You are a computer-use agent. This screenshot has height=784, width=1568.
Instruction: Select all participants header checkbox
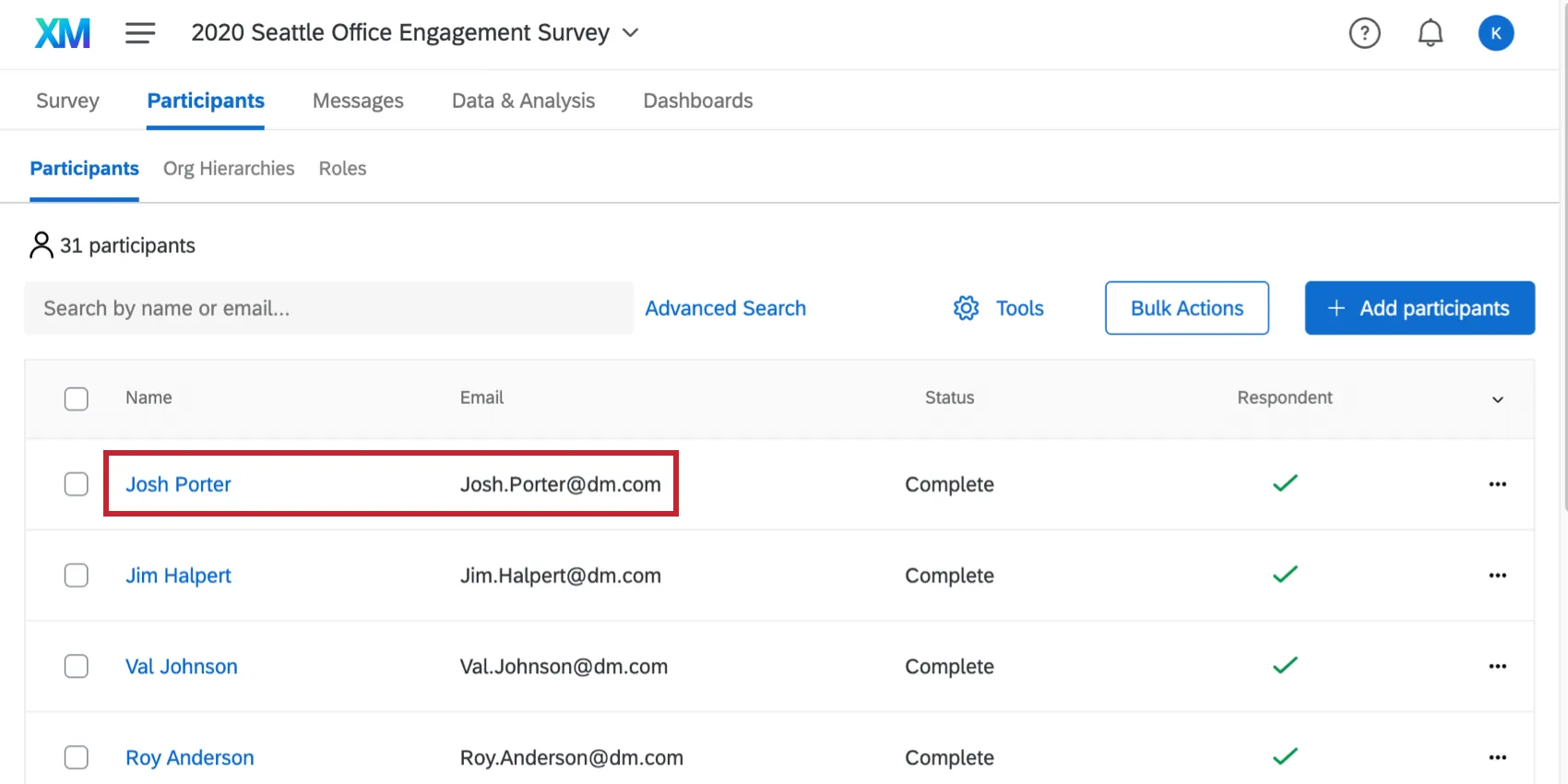tap(77, 398)
